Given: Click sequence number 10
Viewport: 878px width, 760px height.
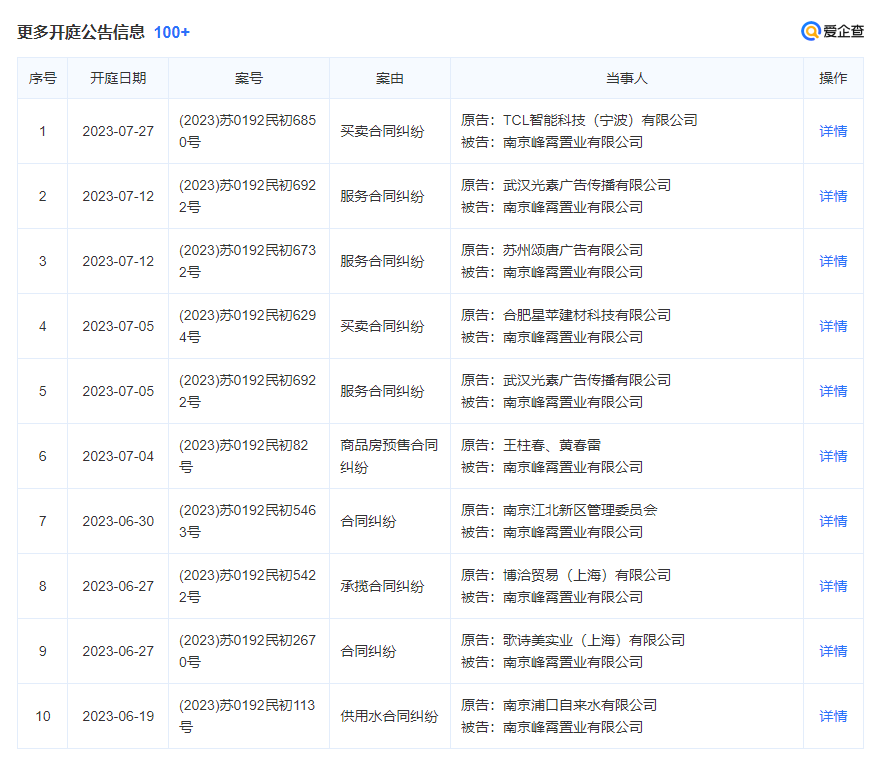Looking at the screenshot, I should pos(43,716).
